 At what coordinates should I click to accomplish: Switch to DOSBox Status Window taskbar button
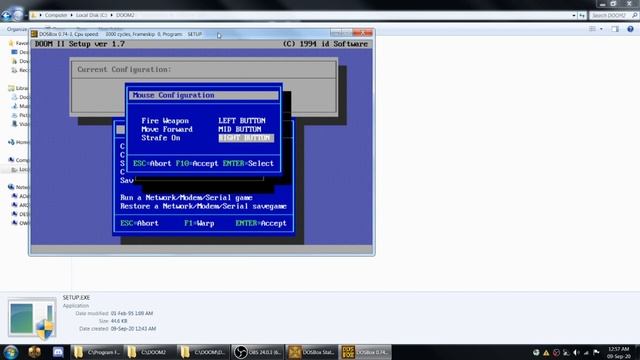pos(311,352)
